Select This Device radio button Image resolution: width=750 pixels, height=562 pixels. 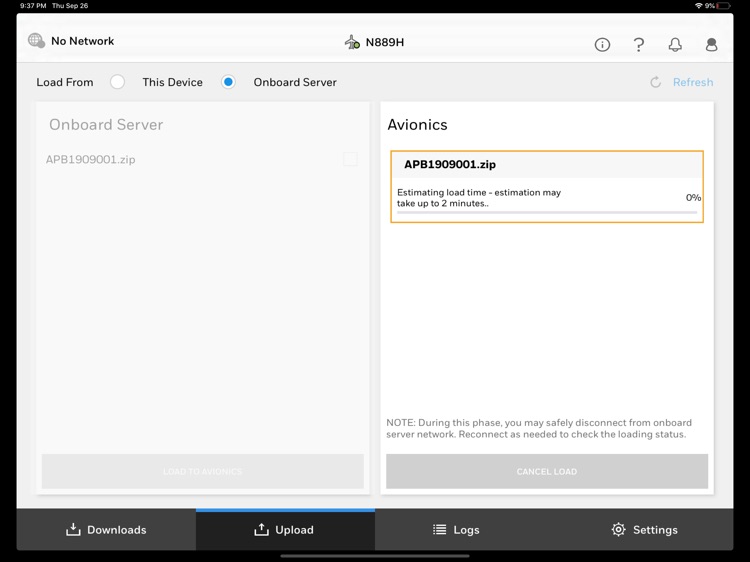click(117, 82)
